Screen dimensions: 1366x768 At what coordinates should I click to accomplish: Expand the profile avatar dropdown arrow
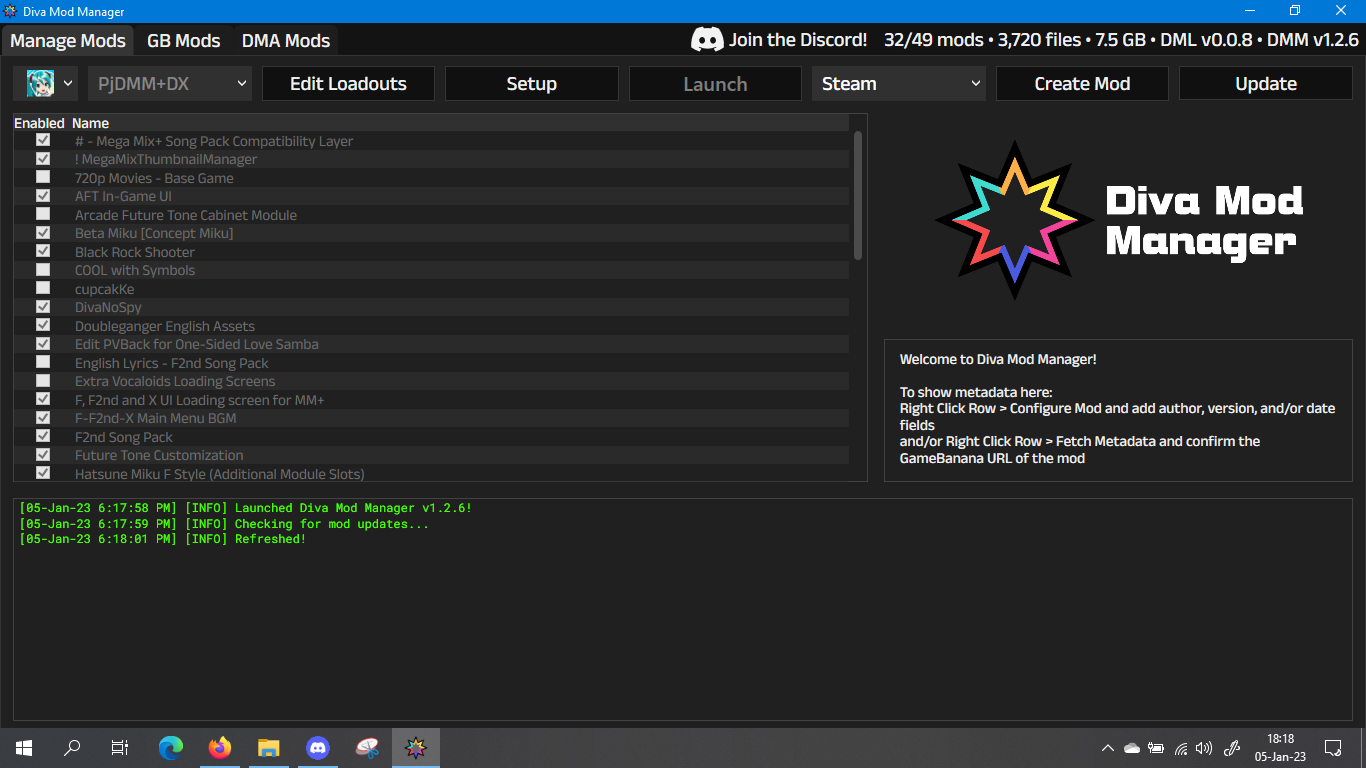coord(68,84)
